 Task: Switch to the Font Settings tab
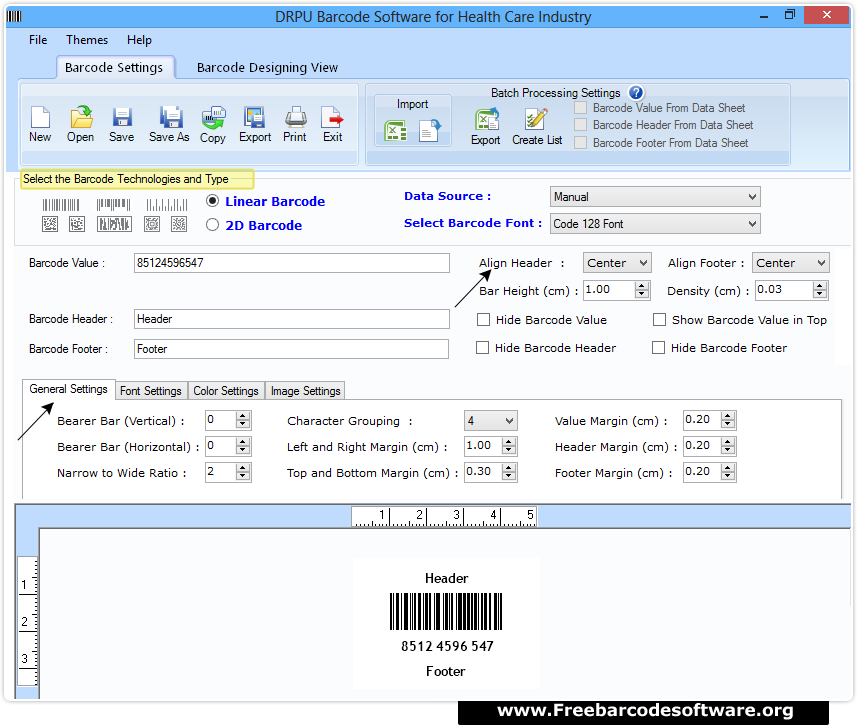pos(151,391)
